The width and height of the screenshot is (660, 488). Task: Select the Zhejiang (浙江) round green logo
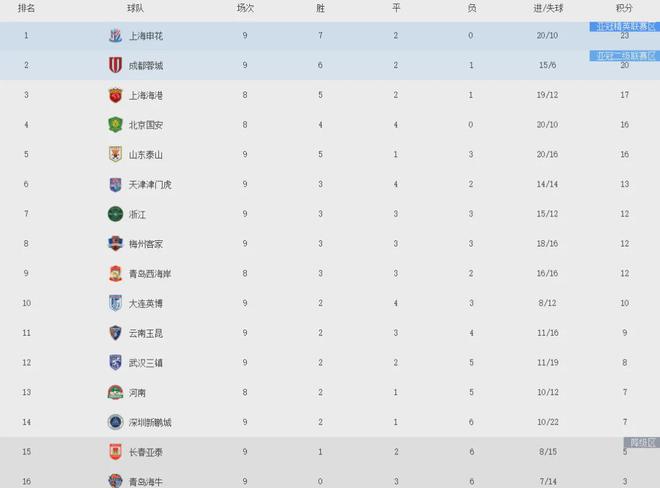(x=115, y=214)
